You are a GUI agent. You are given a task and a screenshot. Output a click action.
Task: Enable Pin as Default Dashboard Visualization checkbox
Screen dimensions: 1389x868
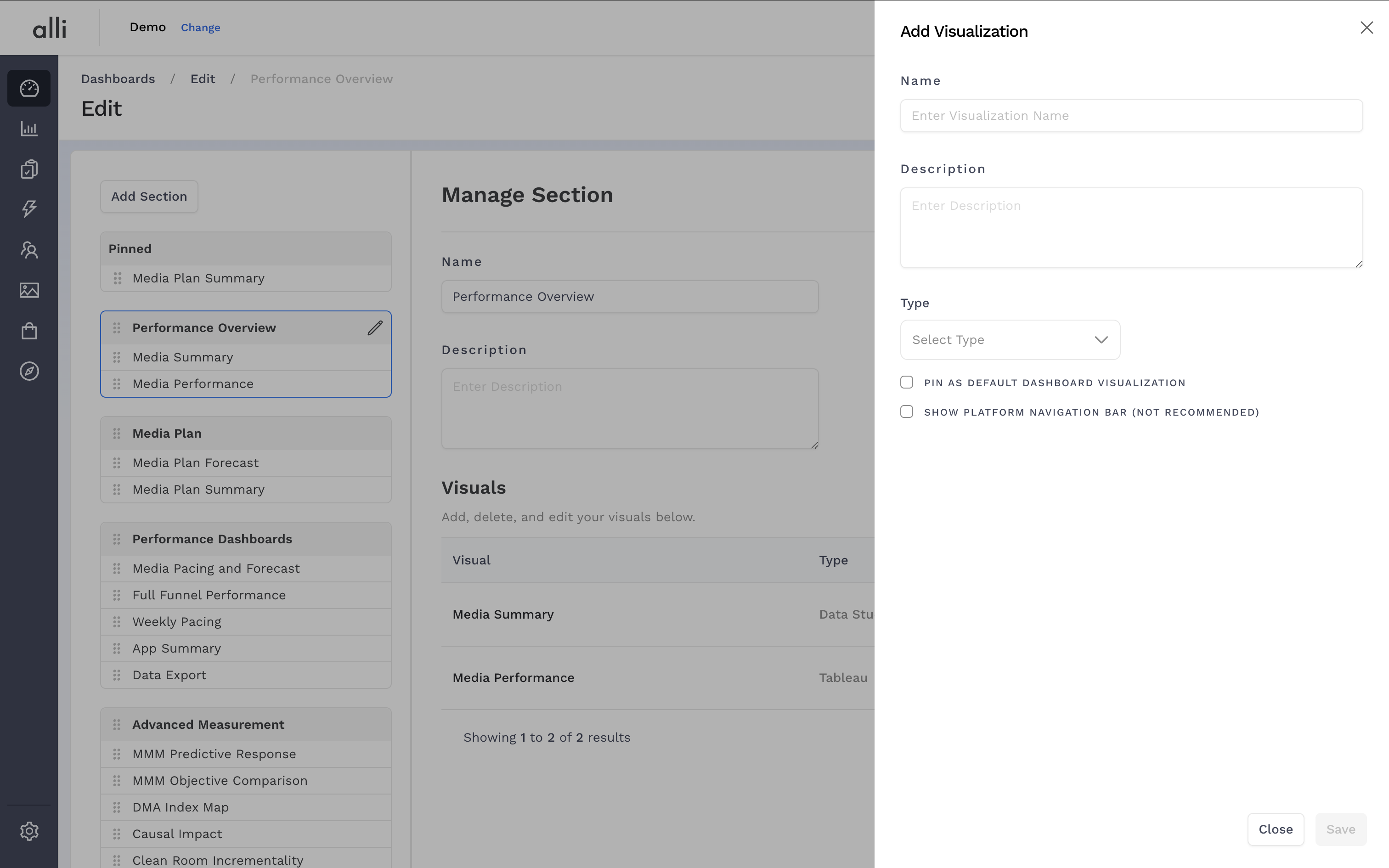(x=907, y=383)
